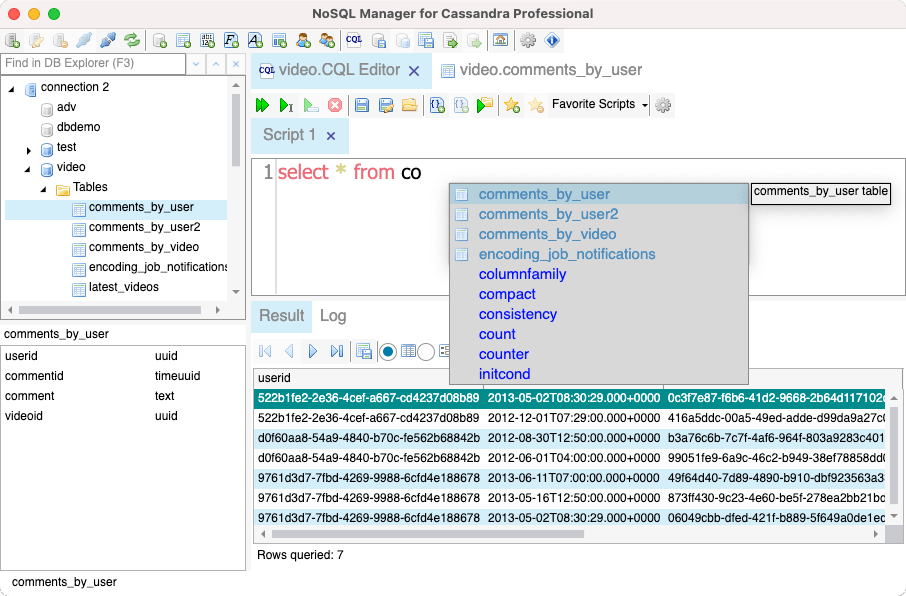This screenshot has width=906, height=596.
Task: Click the Find in DB Explorer search field
Action: 93,63
